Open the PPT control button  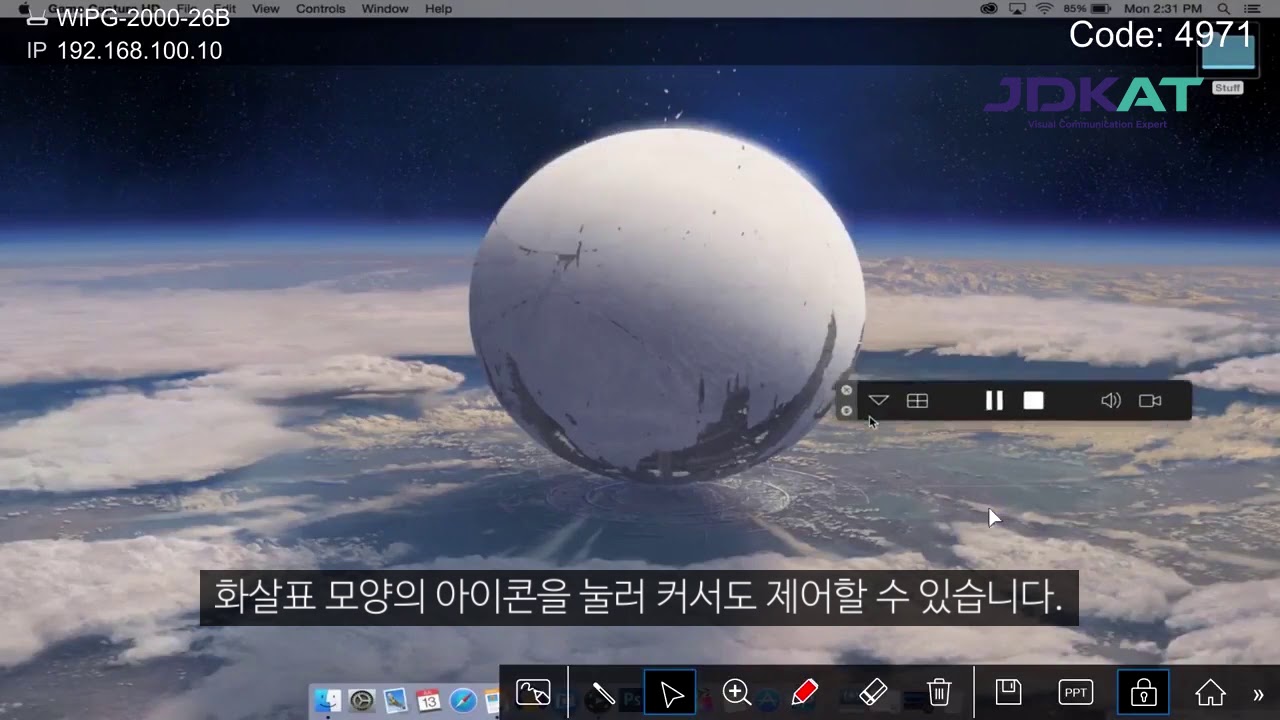point(1076,692)
